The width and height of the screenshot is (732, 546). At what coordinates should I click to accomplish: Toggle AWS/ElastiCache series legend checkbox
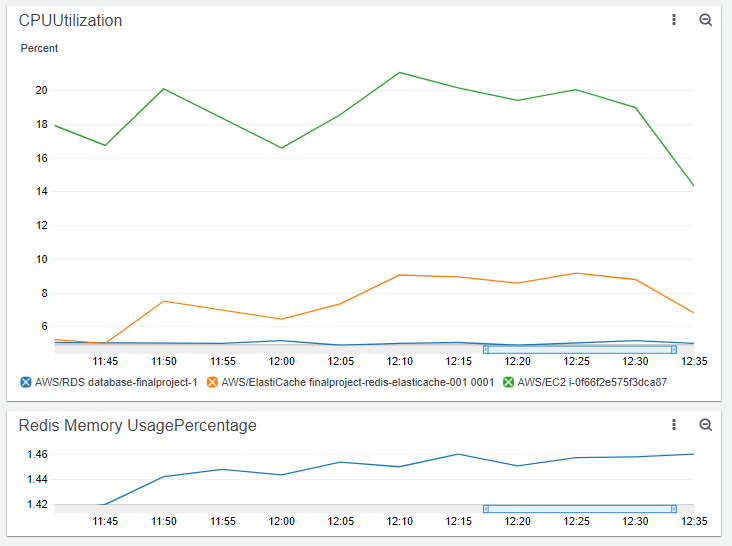point(212,382)
